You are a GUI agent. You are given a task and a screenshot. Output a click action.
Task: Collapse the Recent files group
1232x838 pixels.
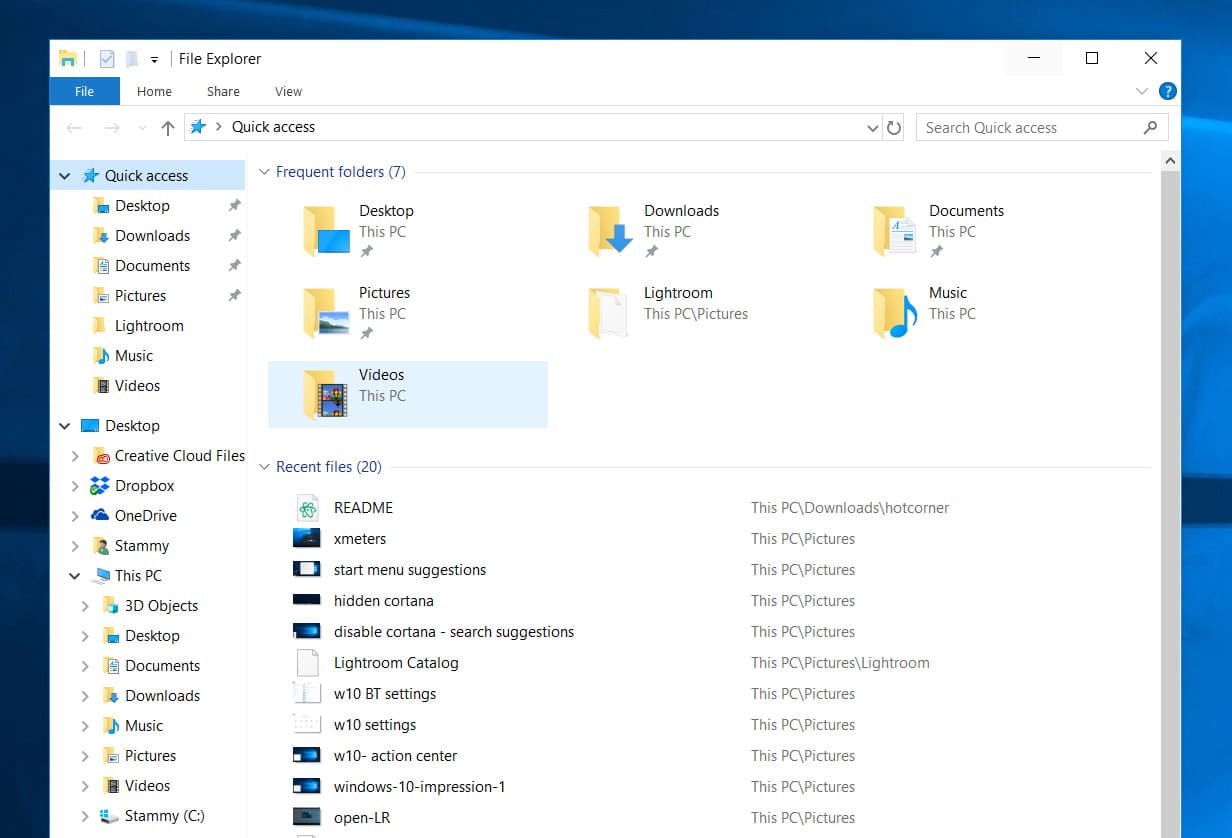tap(265, 467)
